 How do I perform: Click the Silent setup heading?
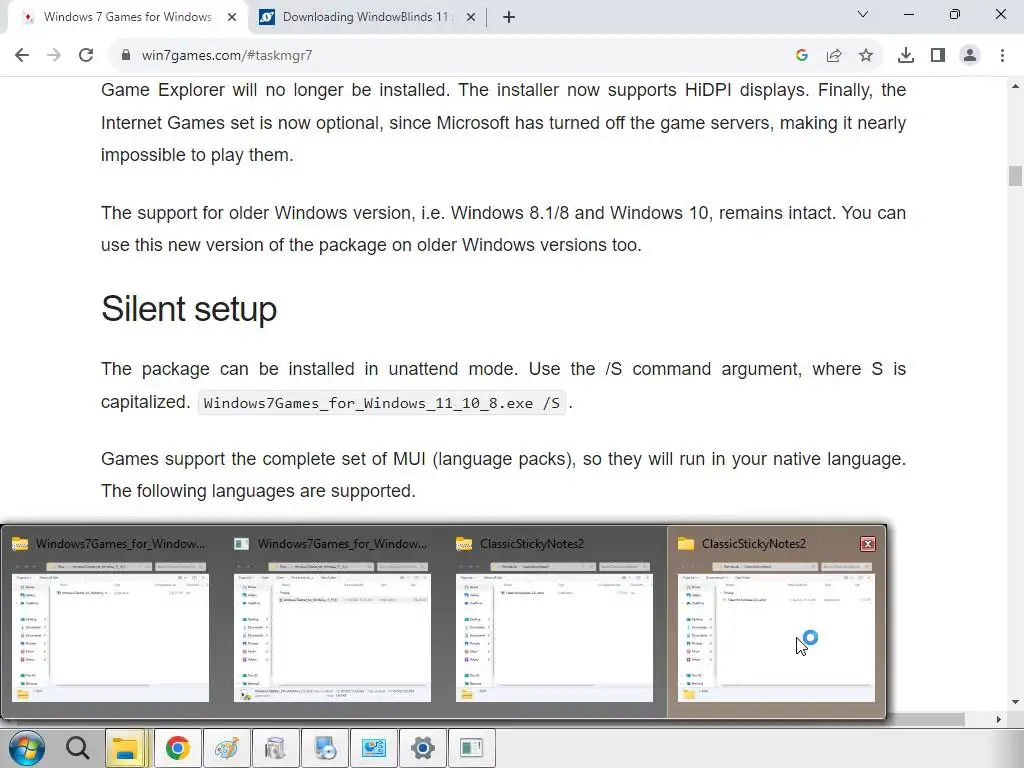click(189, 309)
